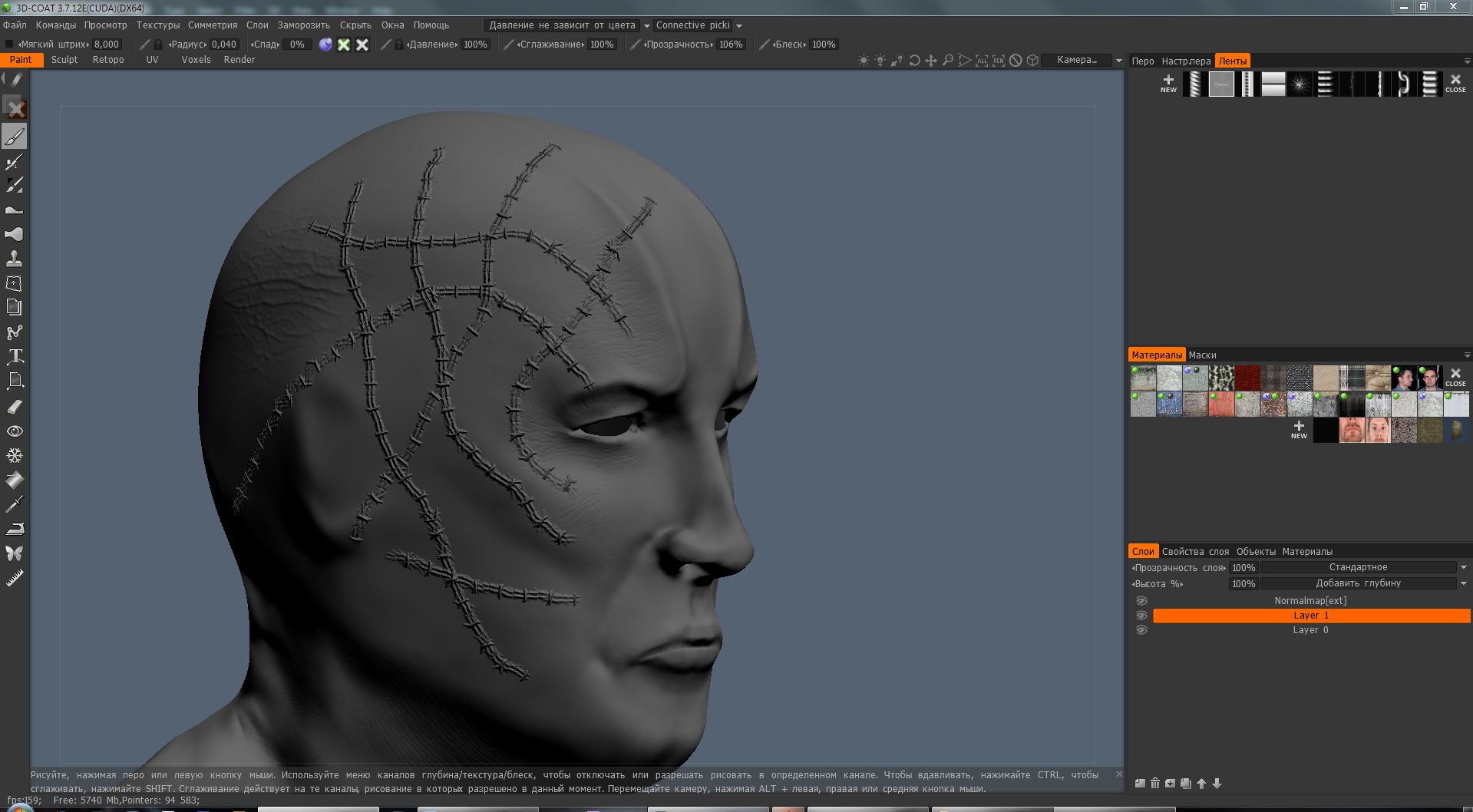Open the Текстуры menu
The width and height of the screenshot is (1473, 812).
click(157, 25)
